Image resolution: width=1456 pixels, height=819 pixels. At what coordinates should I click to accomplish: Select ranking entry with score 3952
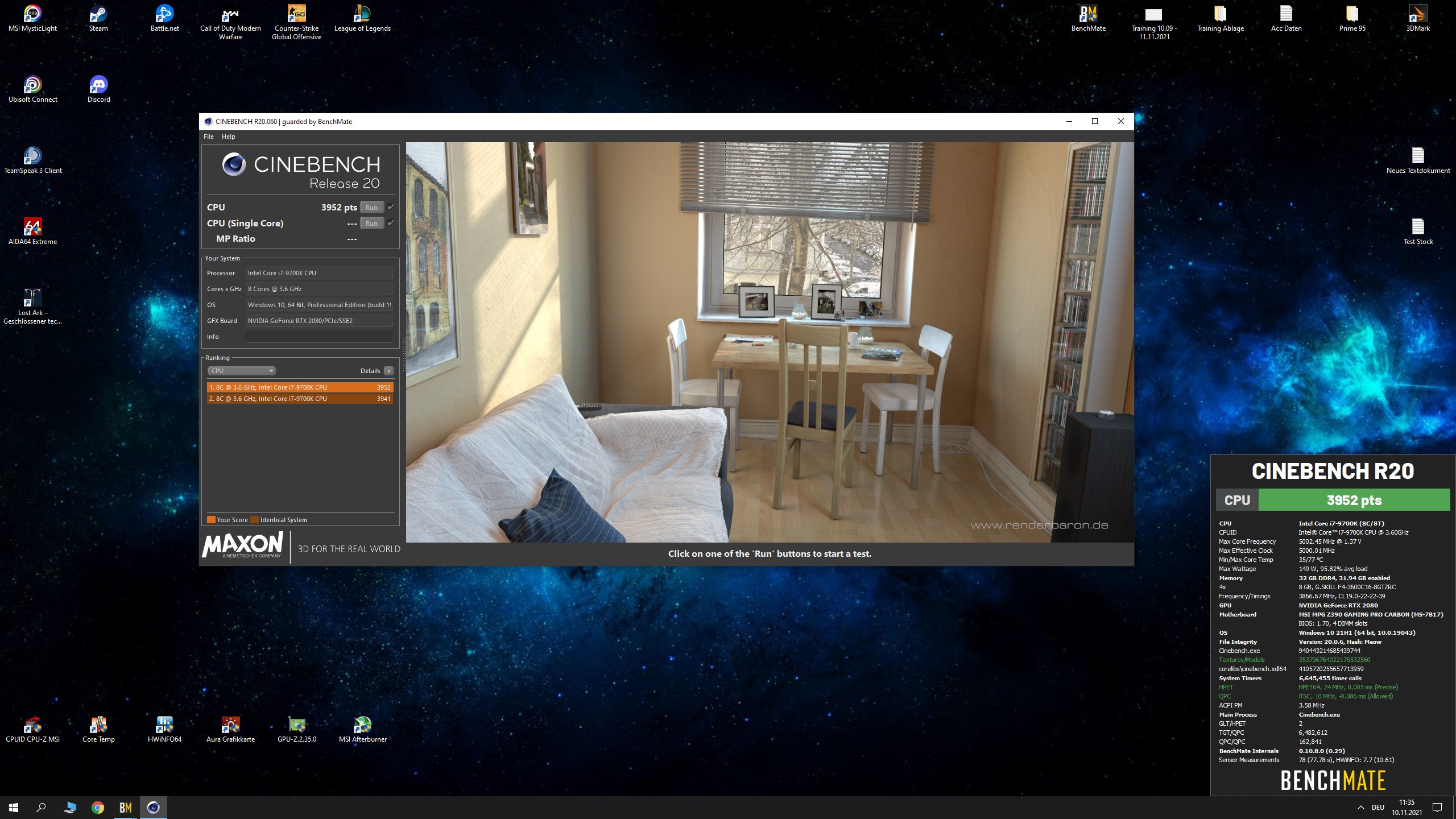(x=300, y=387)
